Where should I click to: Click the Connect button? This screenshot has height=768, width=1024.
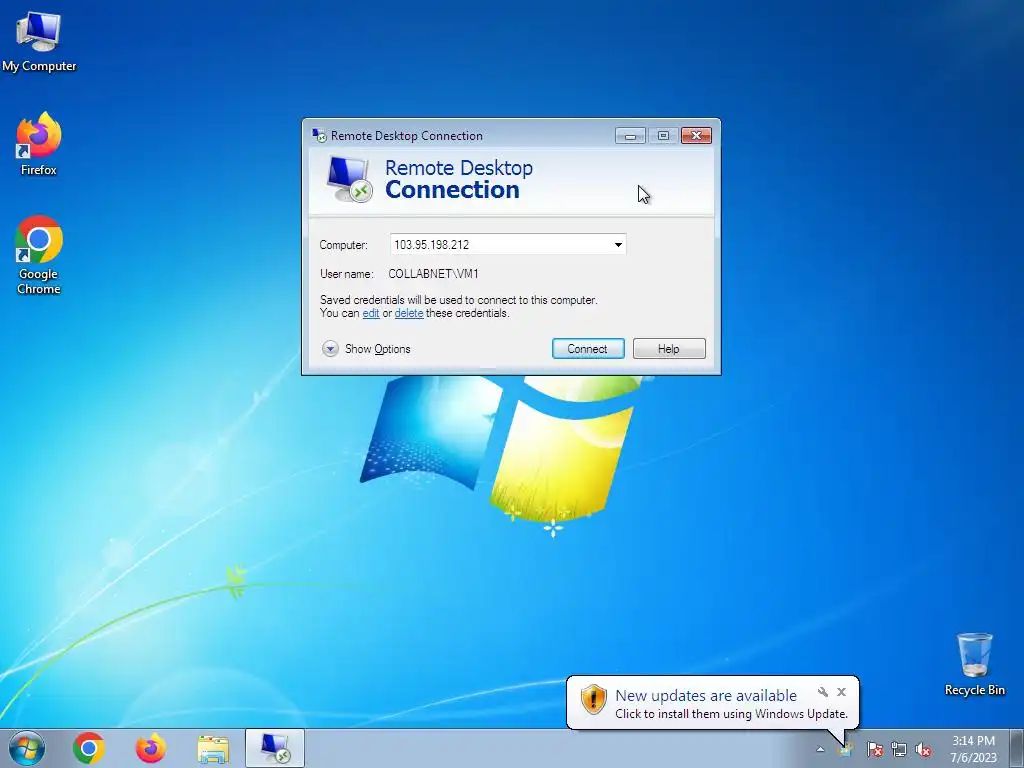(x=588, y=349)
